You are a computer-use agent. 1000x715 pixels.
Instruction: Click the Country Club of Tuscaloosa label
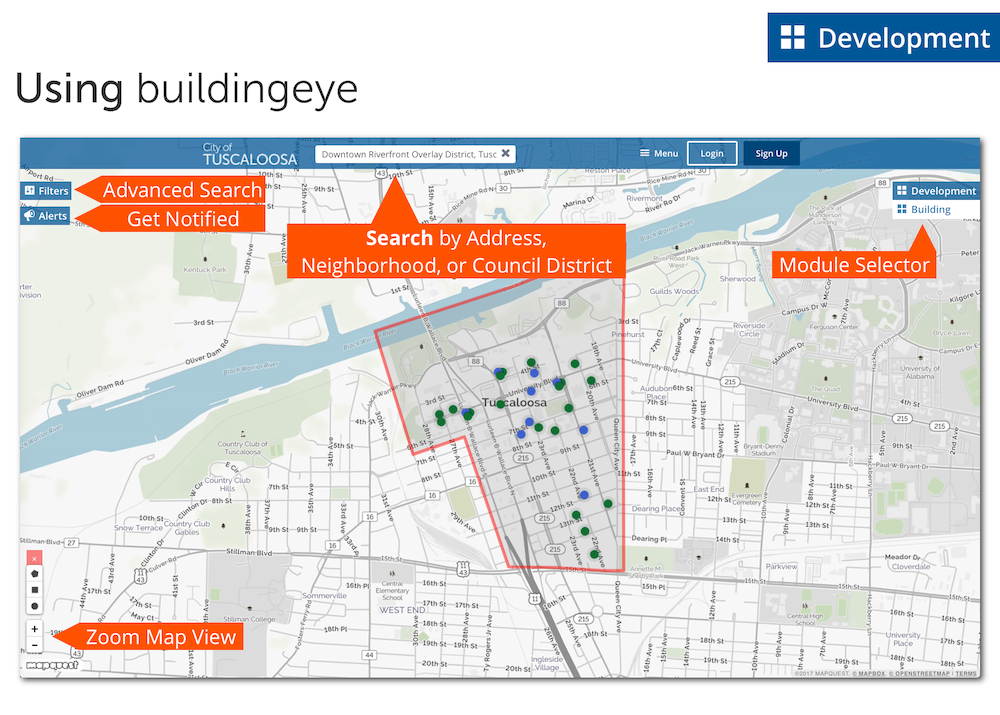point(242,448)
